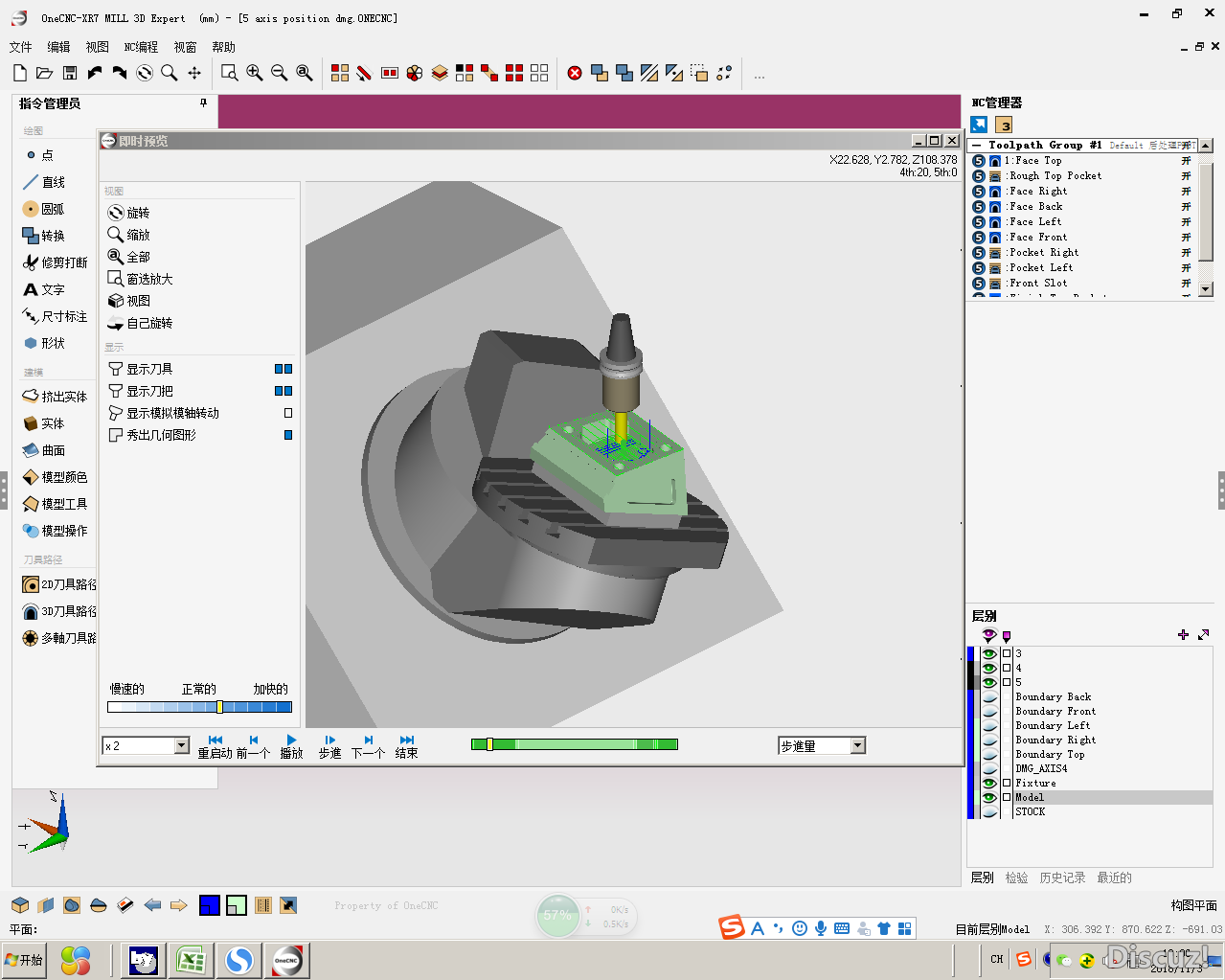Screen dimensions: 1225x980
Task: Open the 挤出实体 extrude solid tool
Action: (x=56, y=397)
